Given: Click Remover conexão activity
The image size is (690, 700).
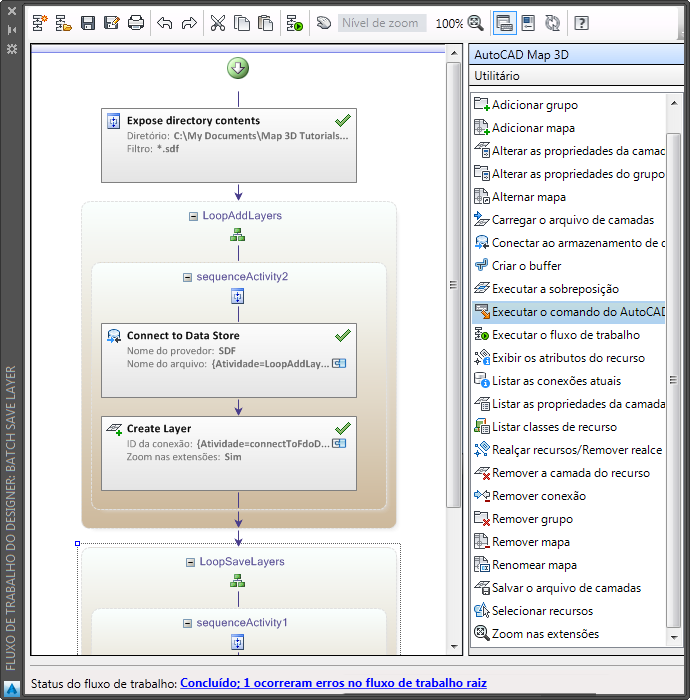Looking at the screenshot, I should pos(569,496).
